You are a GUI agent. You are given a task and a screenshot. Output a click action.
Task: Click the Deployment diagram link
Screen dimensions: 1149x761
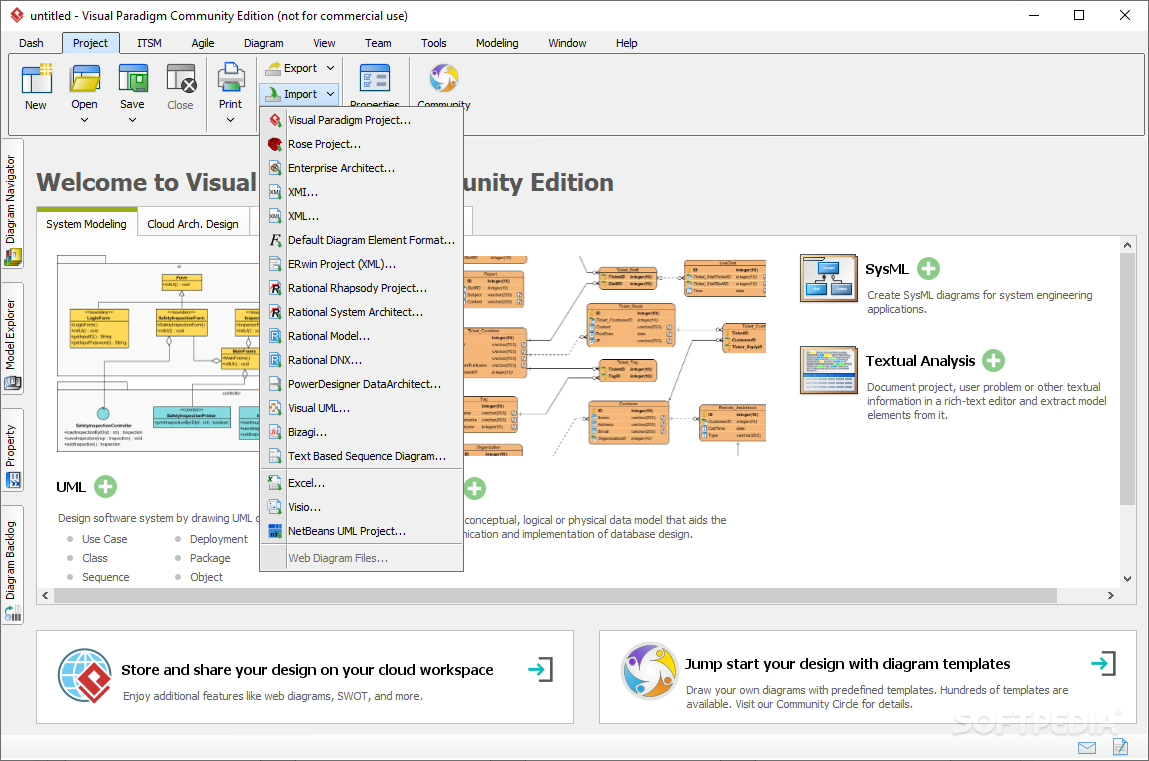(219, 539)
